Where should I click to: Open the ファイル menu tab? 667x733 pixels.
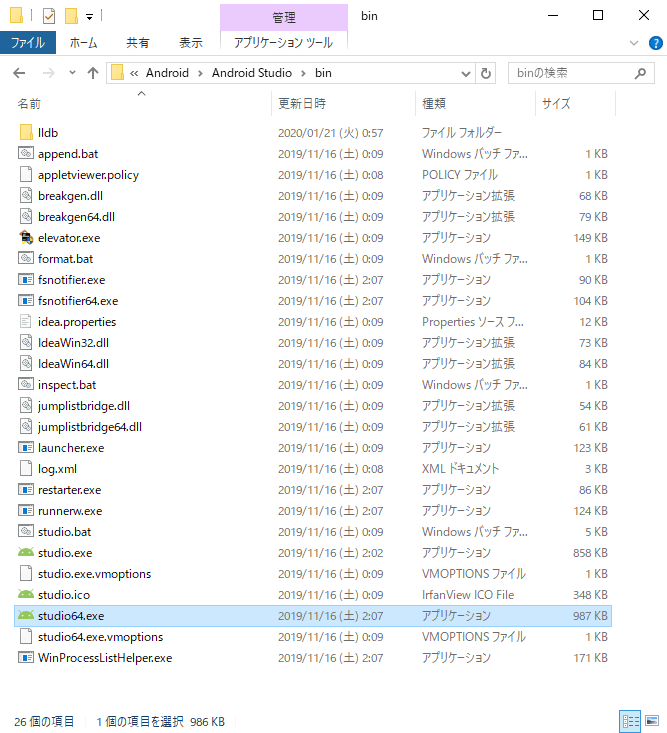point(28,43)
